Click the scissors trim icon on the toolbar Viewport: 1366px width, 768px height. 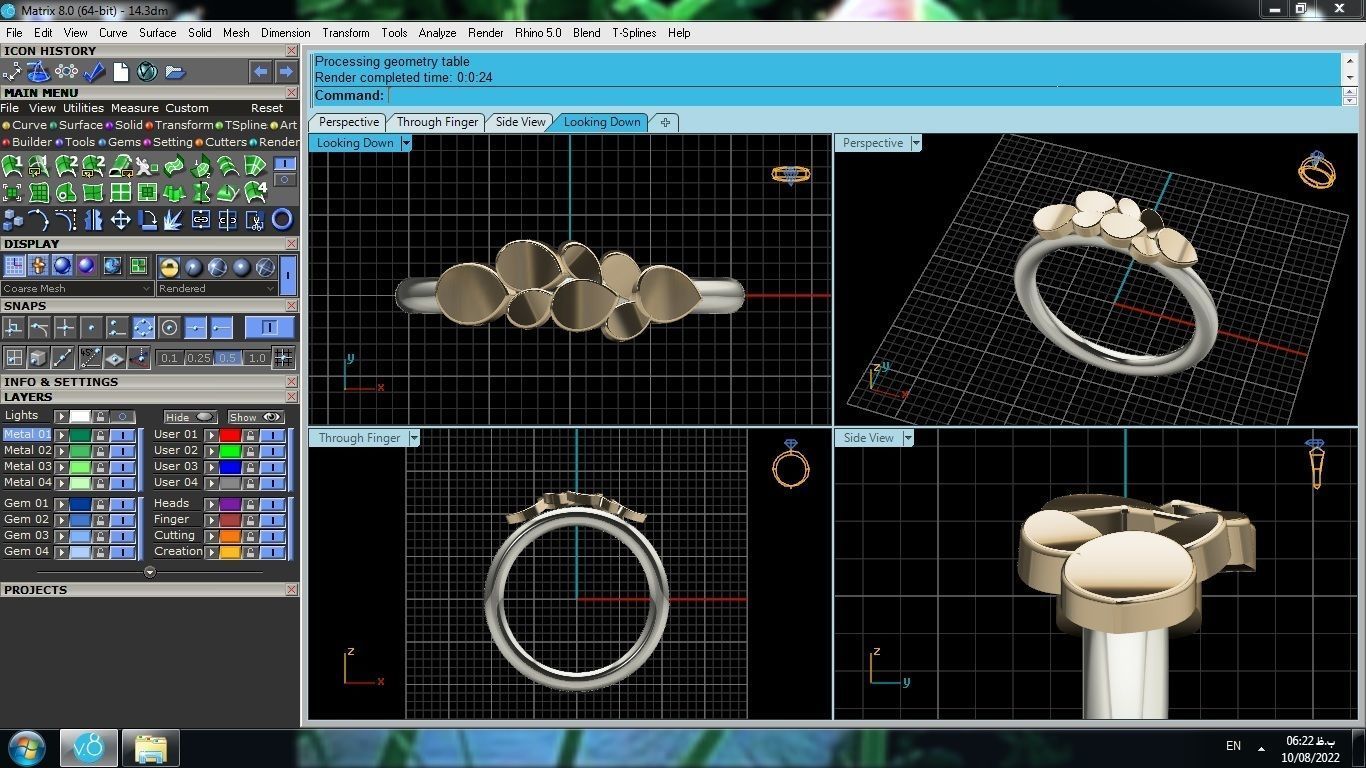tap(256, 220)
